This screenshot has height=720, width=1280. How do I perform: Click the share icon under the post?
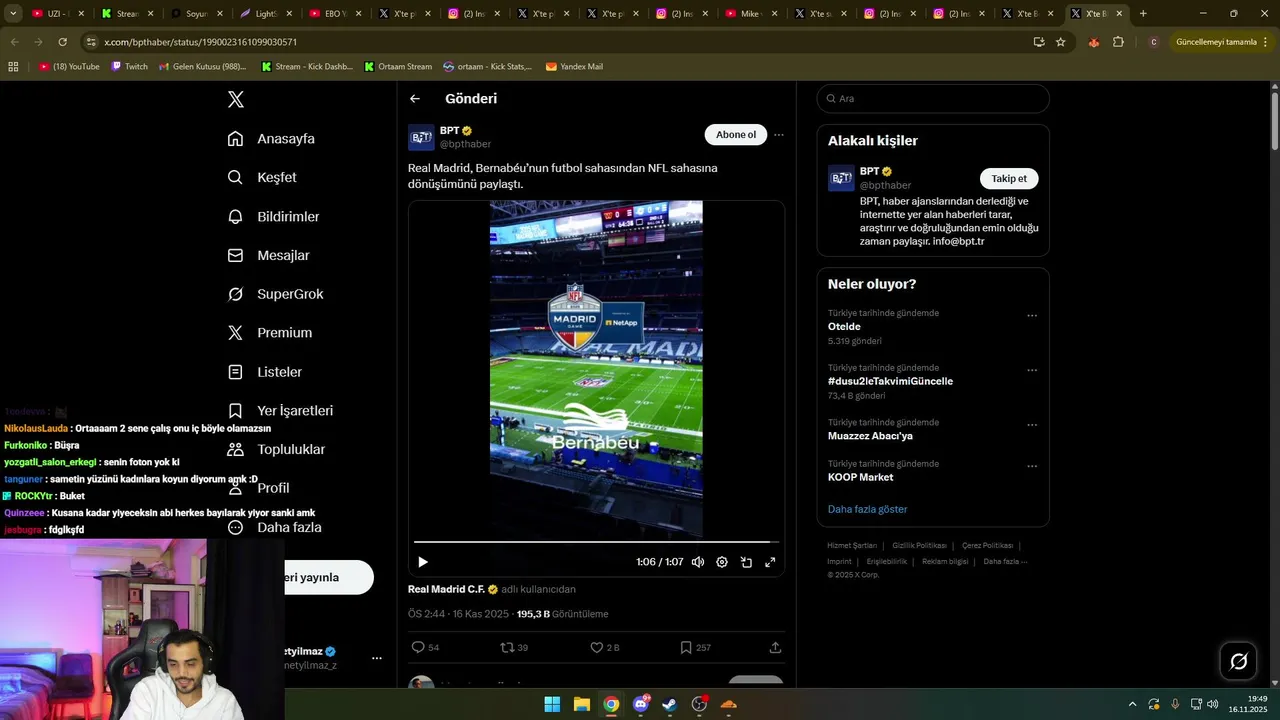pyautogui.click(x=775, y=648)
